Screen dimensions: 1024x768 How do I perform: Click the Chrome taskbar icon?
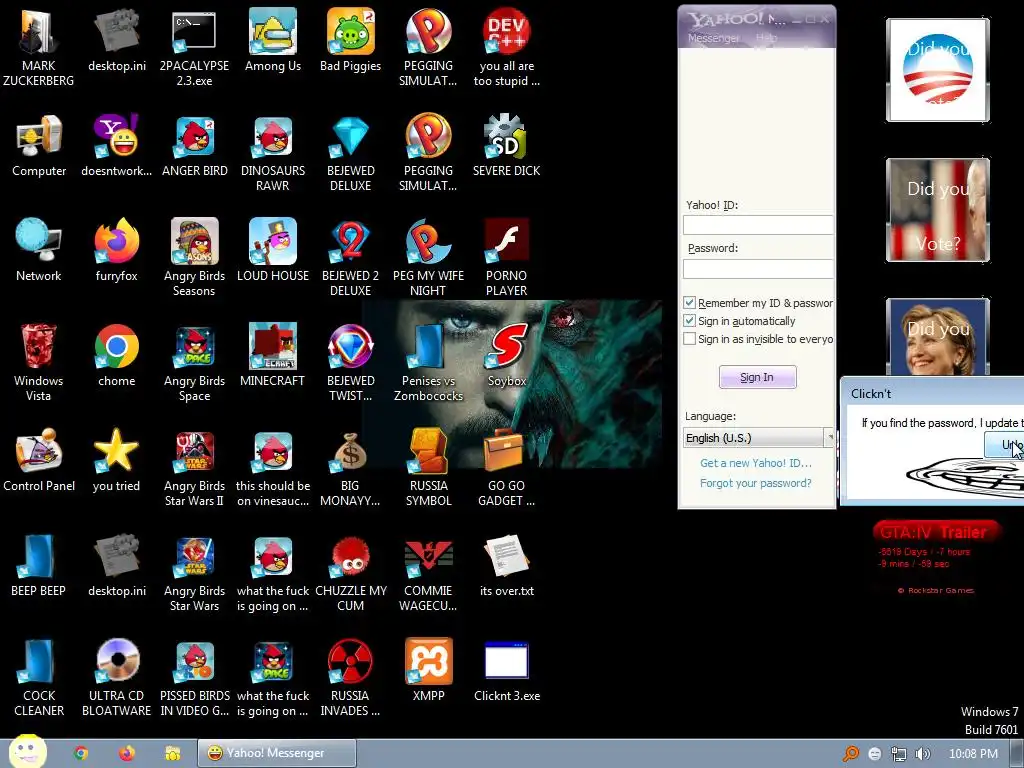coord(81,753)
